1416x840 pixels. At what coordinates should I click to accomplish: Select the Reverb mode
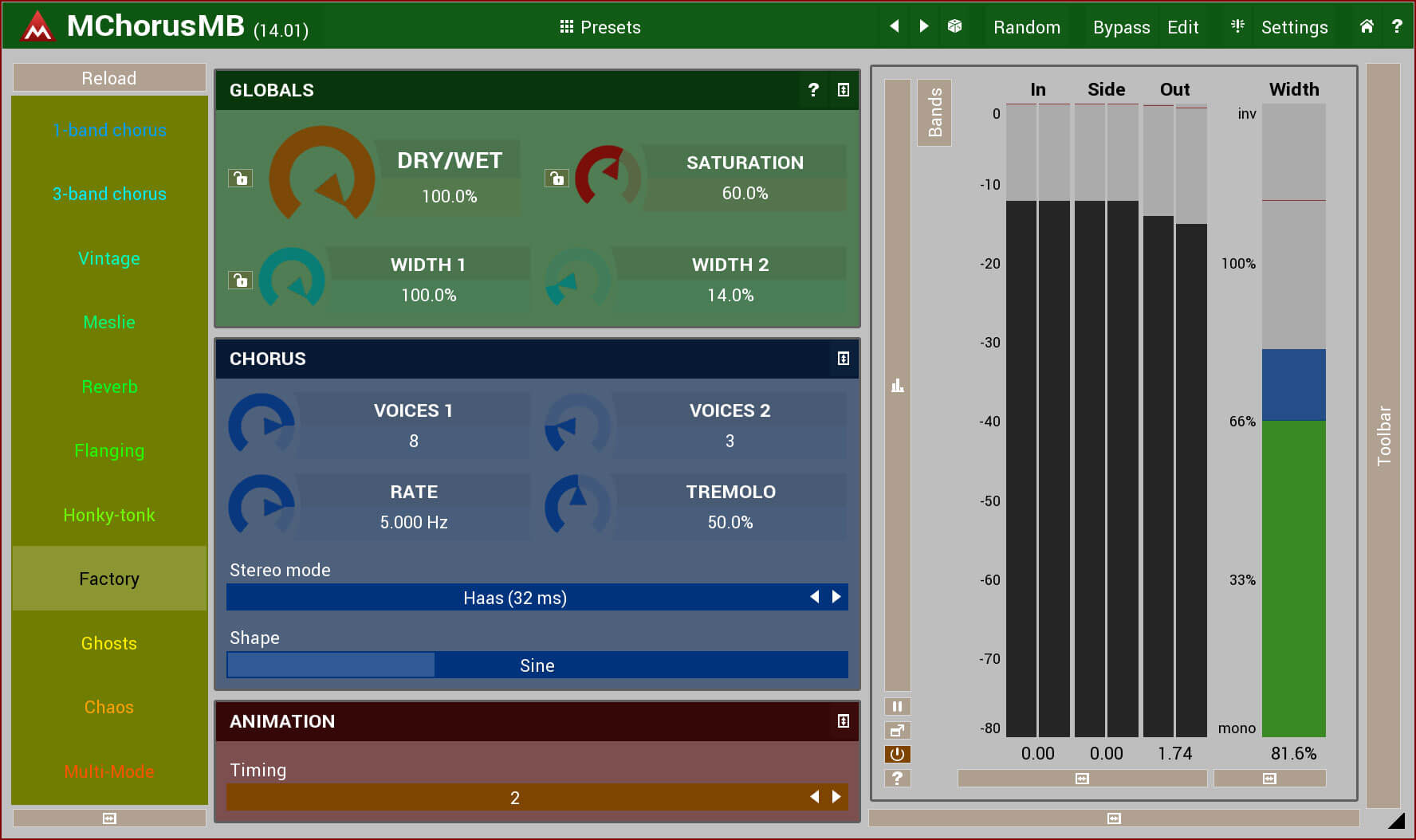(109, 387)
